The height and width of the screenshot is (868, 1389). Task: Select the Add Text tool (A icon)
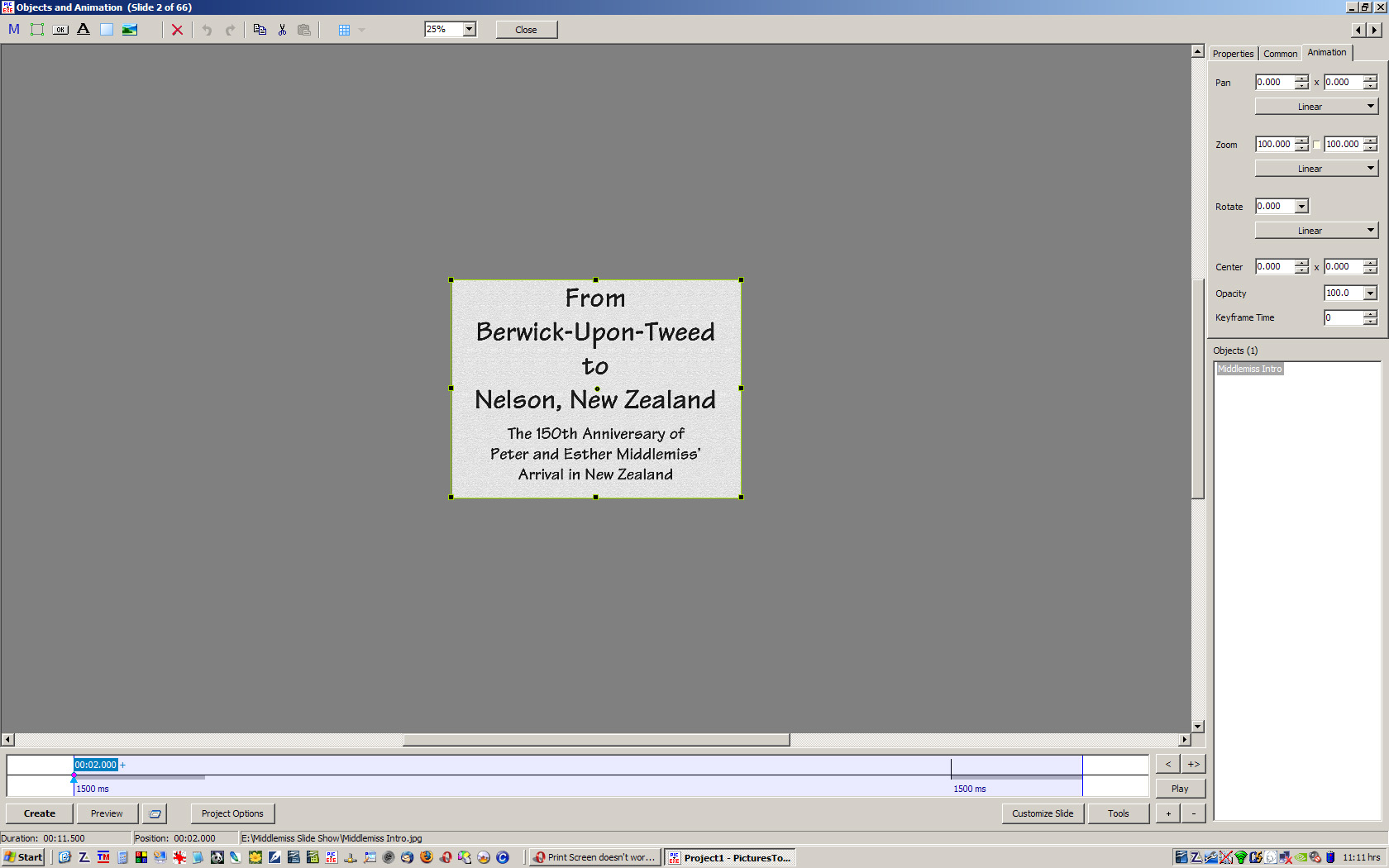tap(84, 30)
